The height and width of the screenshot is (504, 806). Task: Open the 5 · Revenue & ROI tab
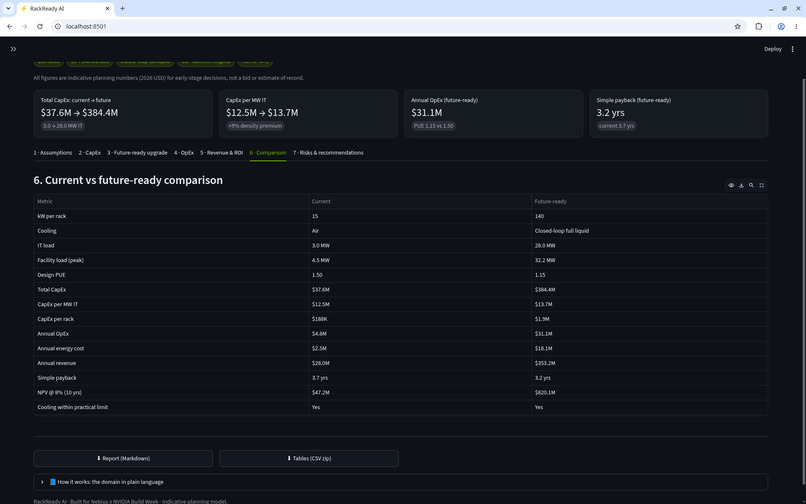222,153
